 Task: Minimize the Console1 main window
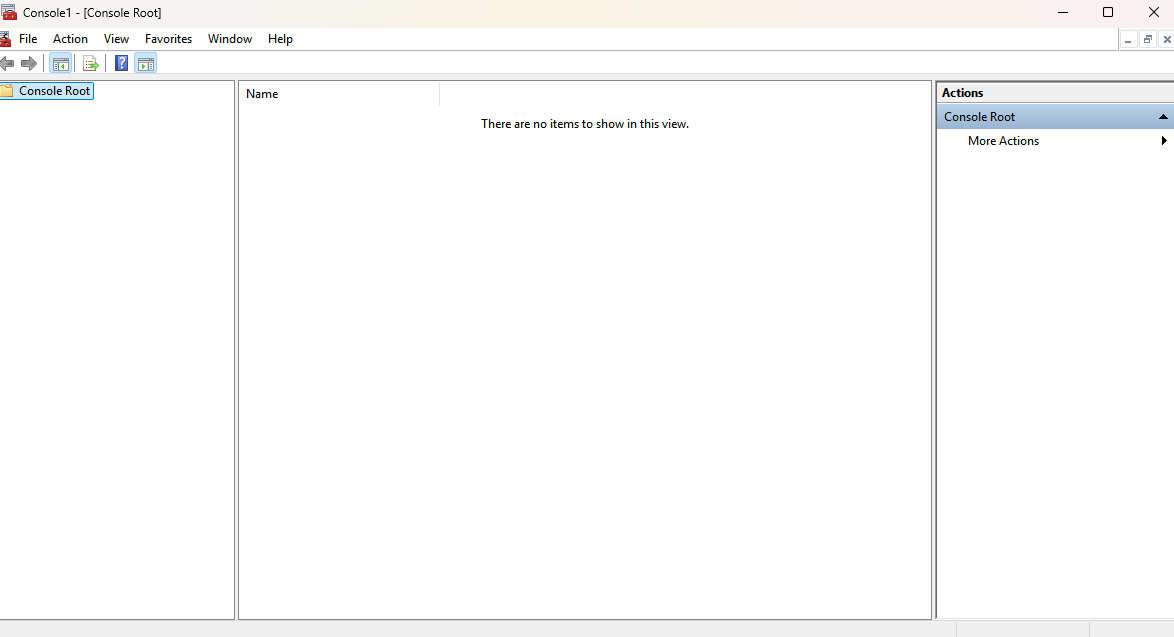point(1063,12)
